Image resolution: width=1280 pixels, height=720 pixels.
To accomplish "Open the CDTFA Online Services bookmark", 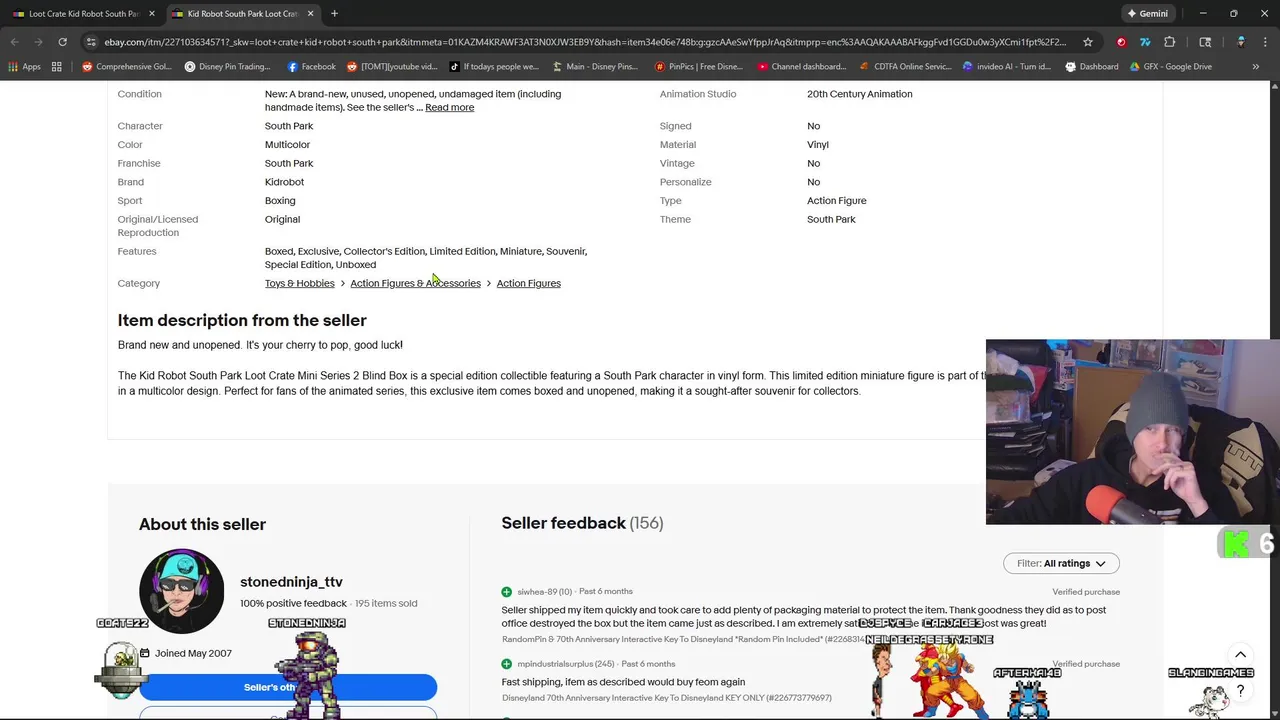I will (x=905, y=67).
